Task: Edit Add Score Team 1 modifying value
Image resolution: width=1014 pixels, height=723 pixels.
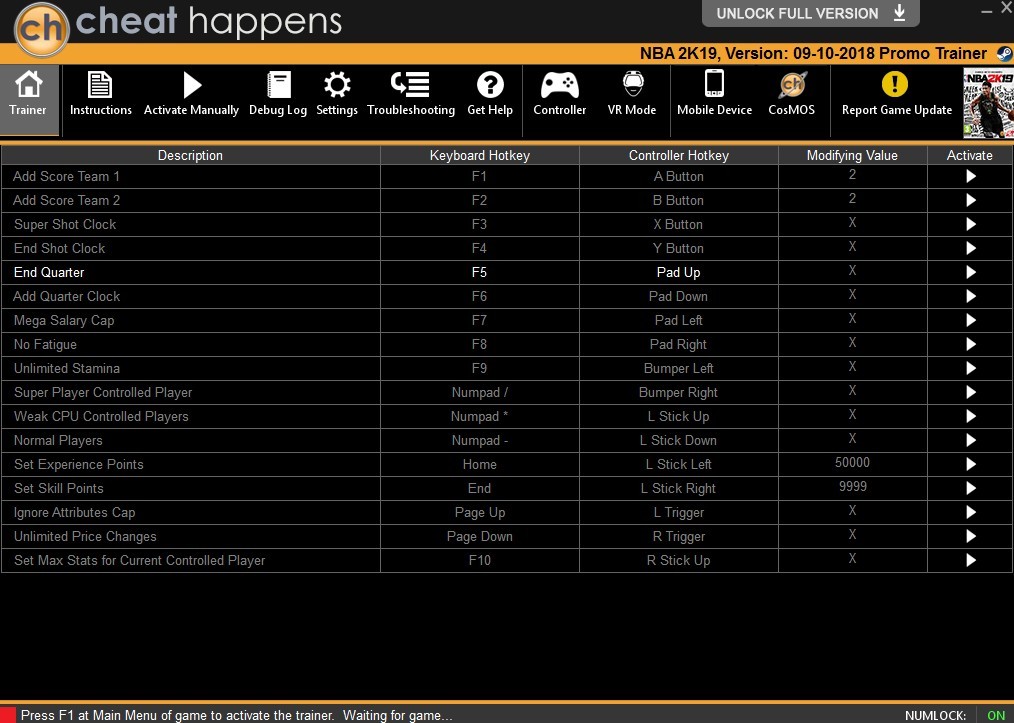Action: coord(852,175)
